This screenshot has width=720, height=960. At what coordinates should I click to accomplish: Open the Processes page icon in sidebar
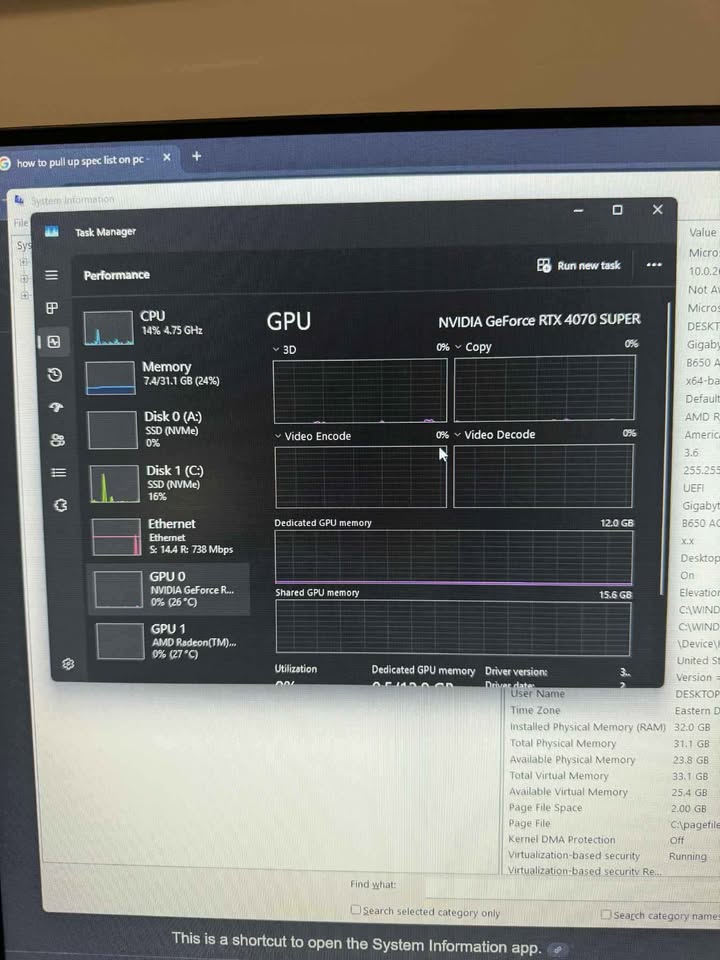pyautogui.click(x=53, y=308)
